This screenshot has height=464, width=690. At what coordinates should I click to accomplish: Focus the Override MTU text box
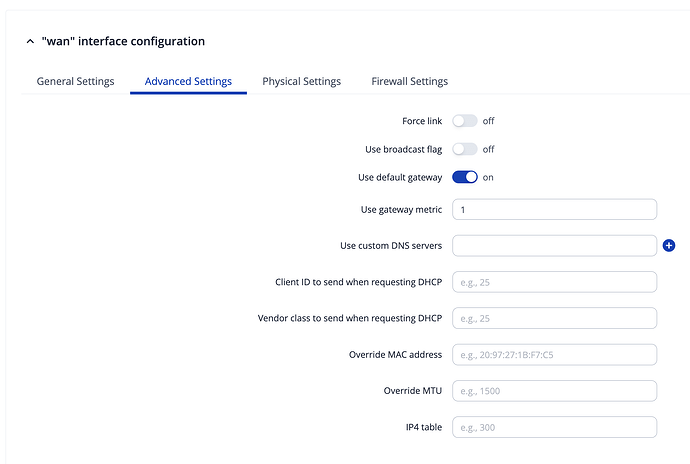[x=554, y=391]
